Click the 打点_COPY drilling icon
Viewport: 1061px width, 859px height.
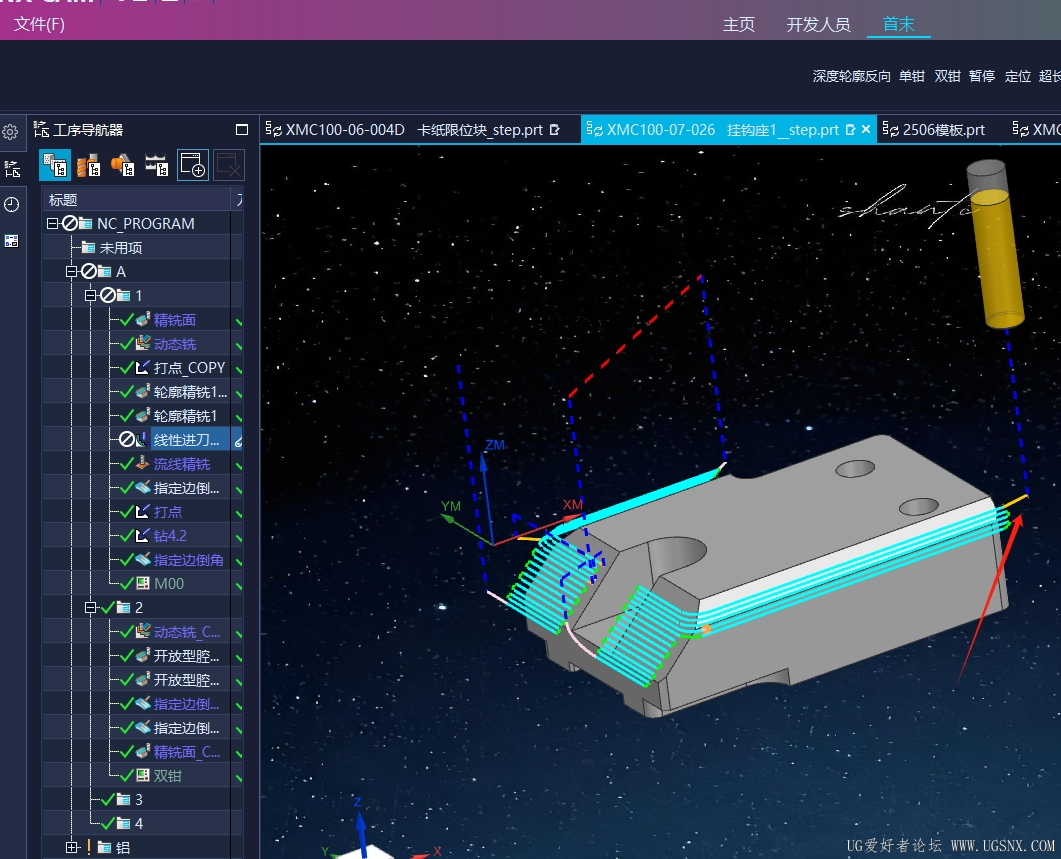[143, 368]
